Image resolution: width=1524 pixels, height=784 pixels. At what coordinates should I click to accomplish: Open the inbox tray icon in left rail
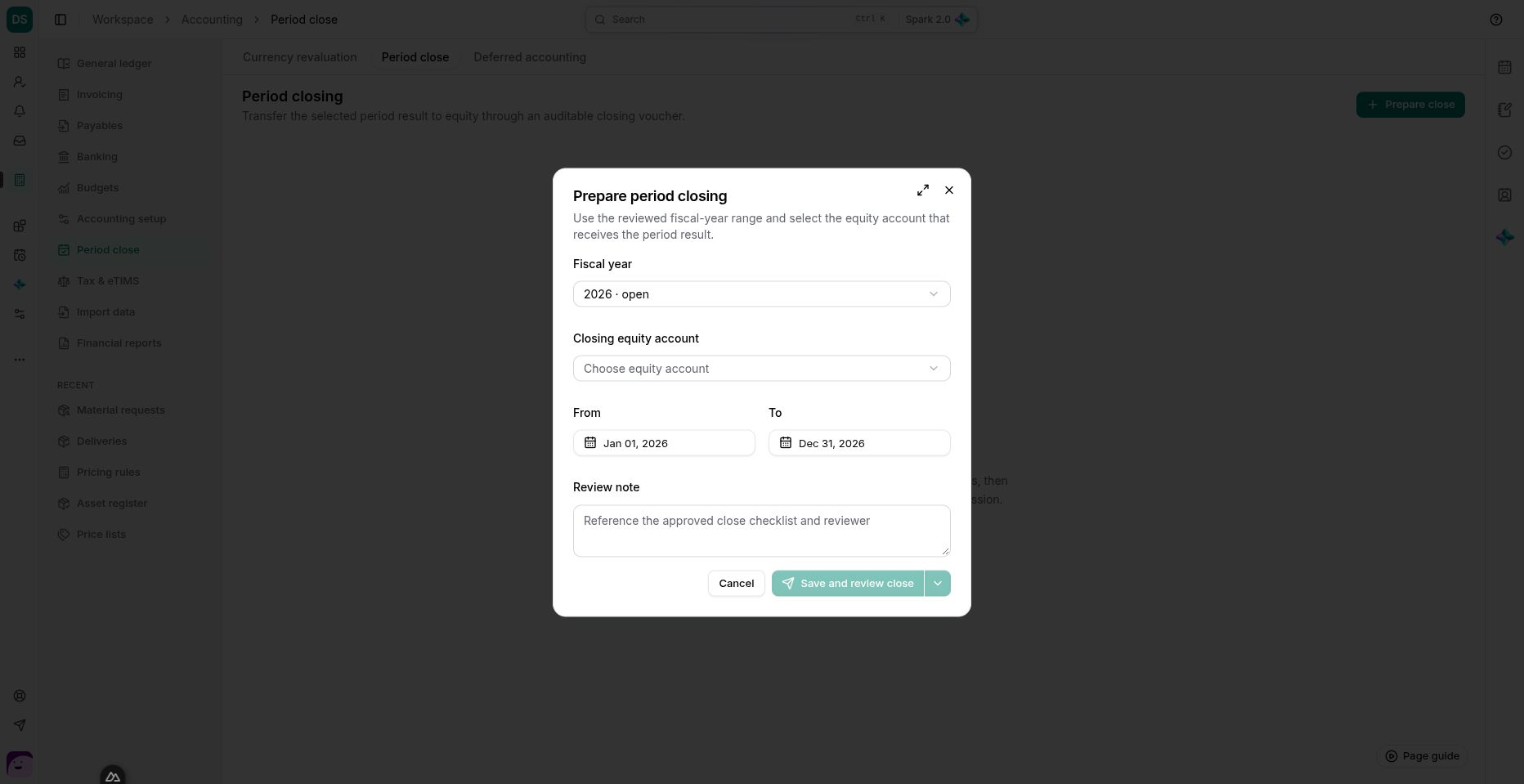point(20,141)
